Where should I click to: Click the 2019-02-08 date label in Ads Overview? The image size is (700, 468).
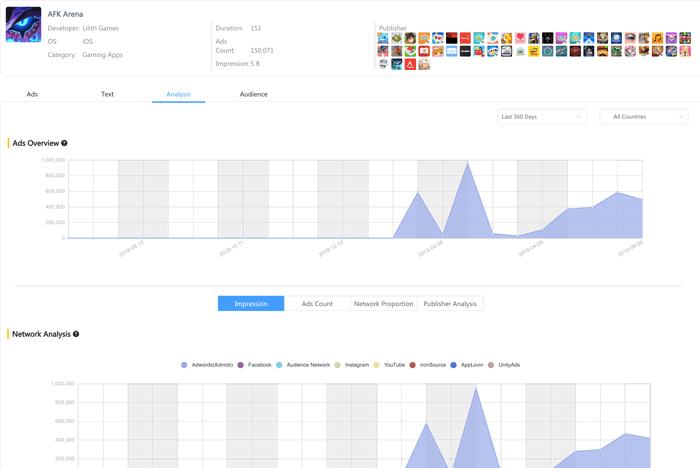pyautogui.click(x=431, y=249)
